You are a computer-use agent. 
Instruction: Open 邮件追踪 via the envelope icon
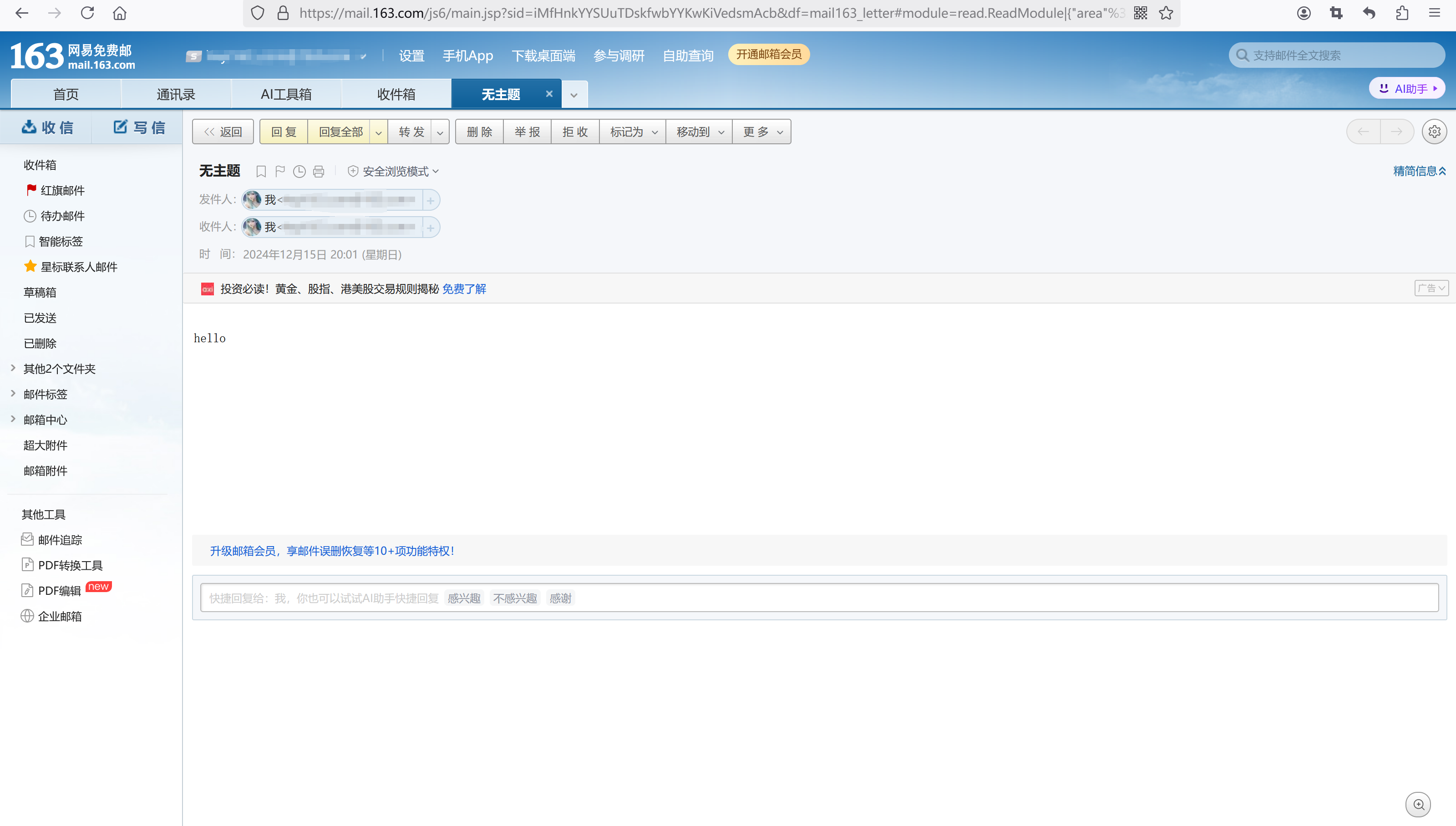pos(28,539)
